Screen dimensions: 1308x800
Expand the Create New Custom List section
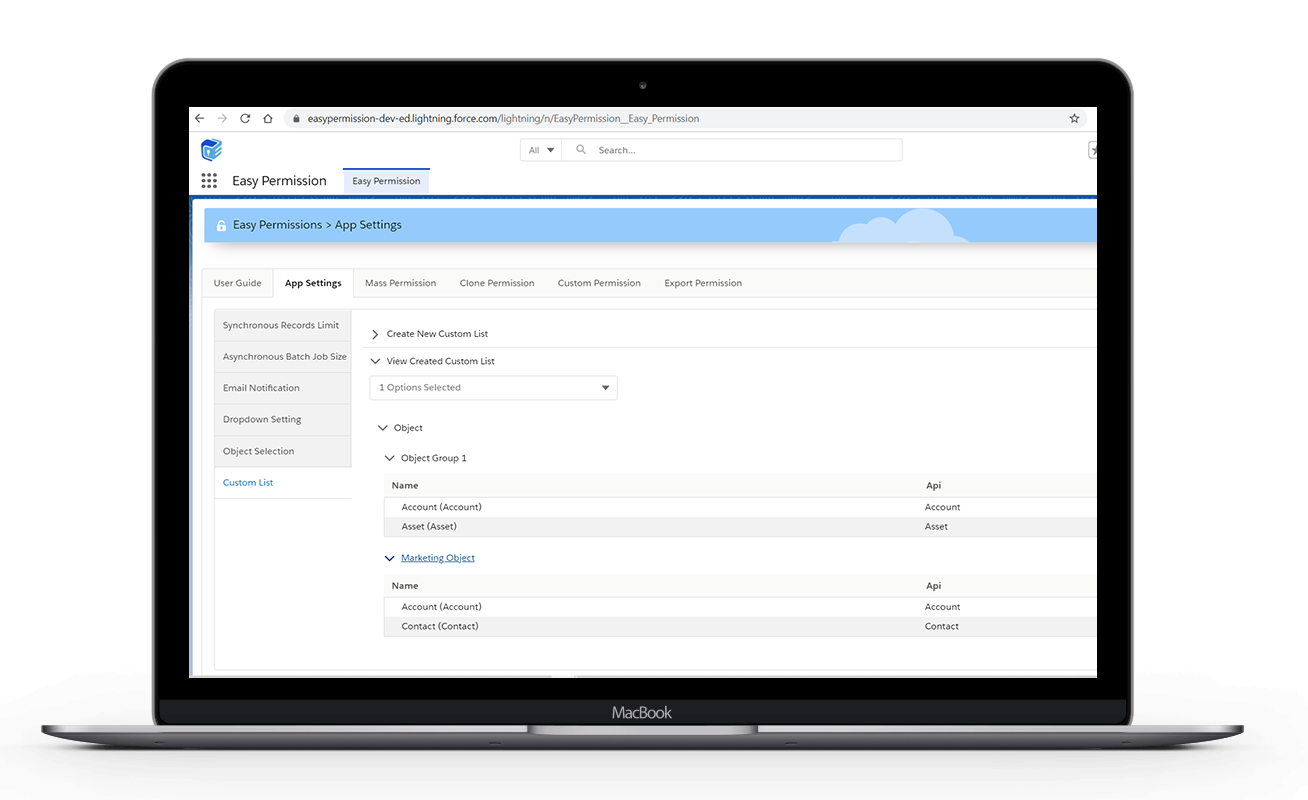[375, 334]
